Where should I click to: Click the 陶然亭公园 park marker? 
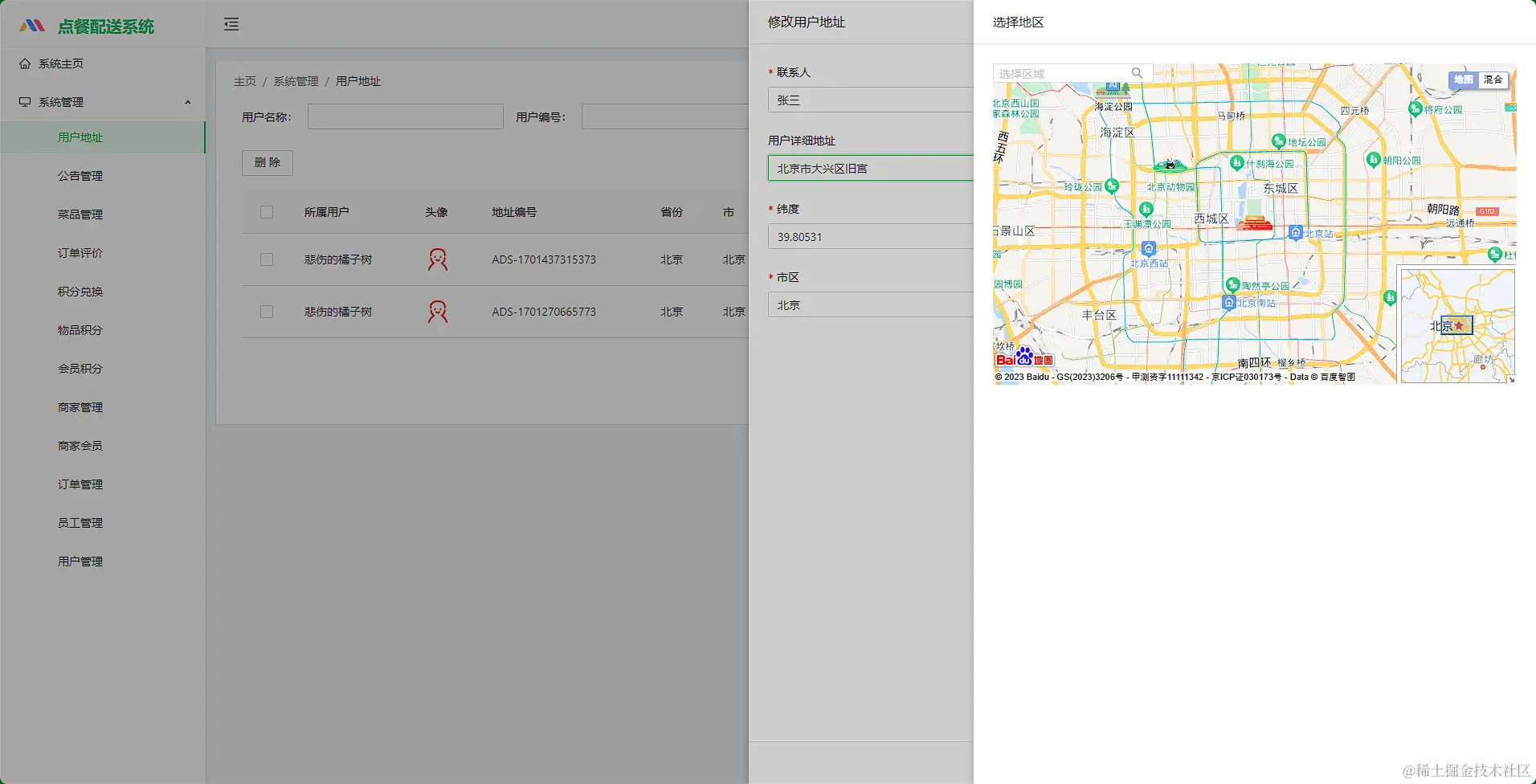[1232, 284]
